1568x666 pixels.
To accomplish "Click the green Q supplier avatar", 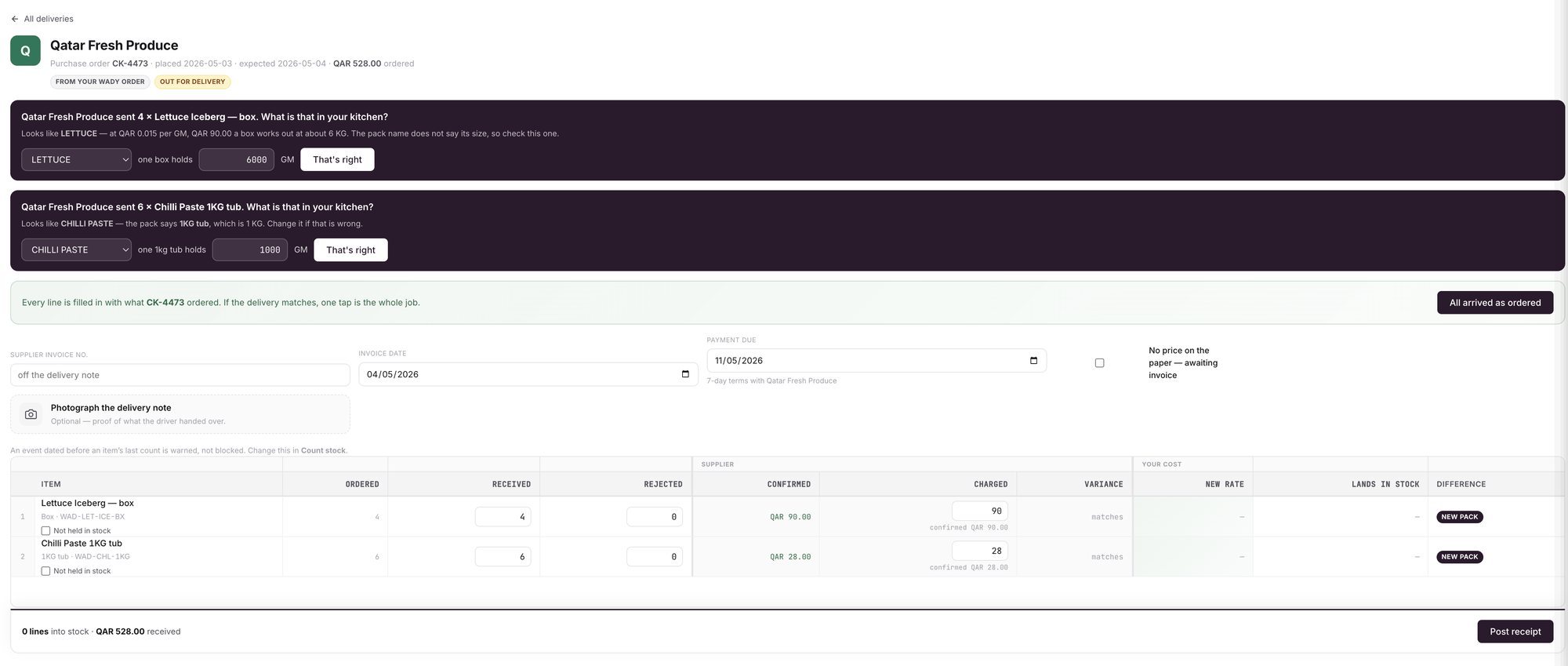I will (25, 50).
